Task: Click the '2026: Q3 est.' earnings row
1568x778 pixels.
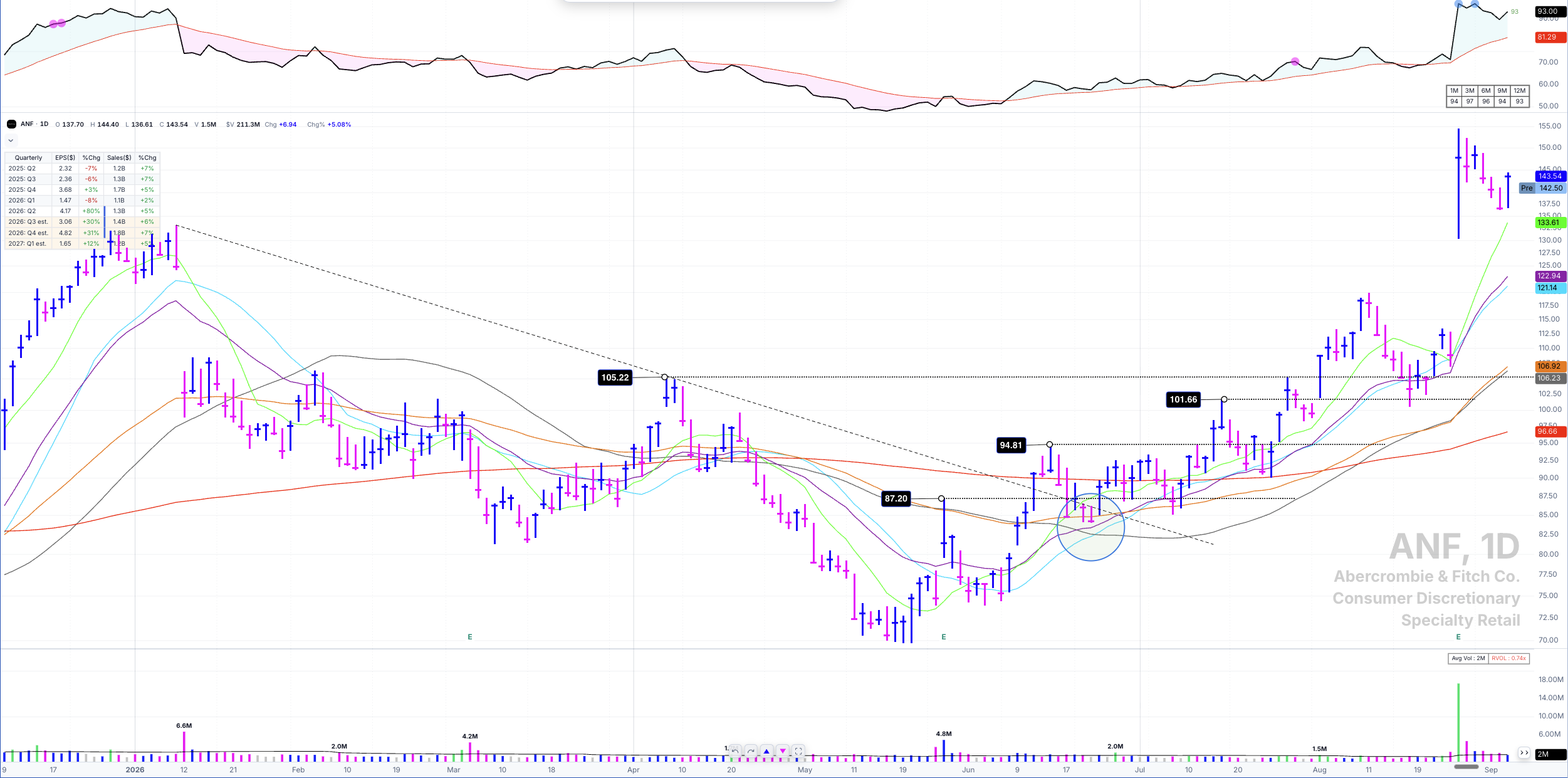Action: click(x=83, y=222)
